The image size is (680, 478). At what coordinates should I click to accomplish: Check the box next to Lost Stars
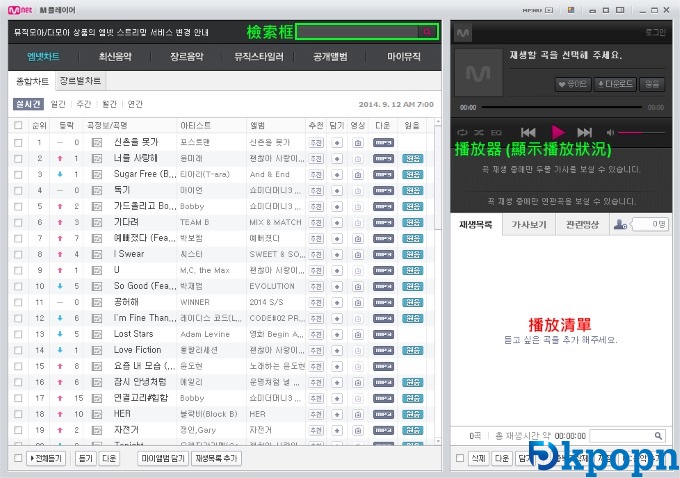pyautogui.click(x=18, y=334)
